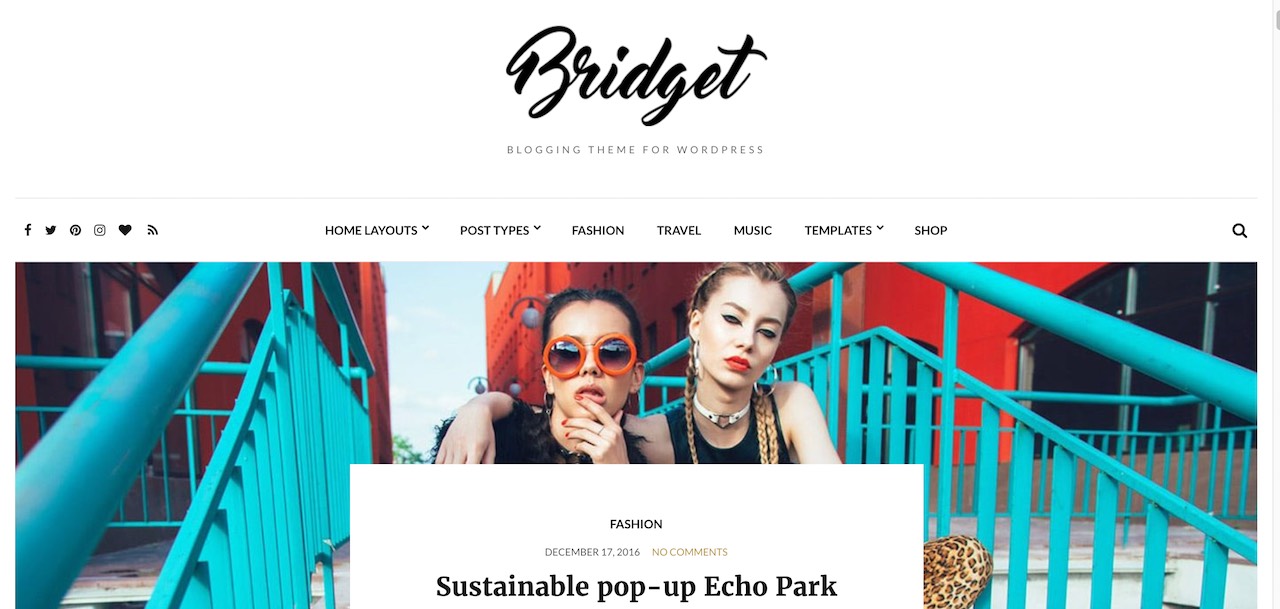
Task: Open the Facebook social icon
Action: 27,230
